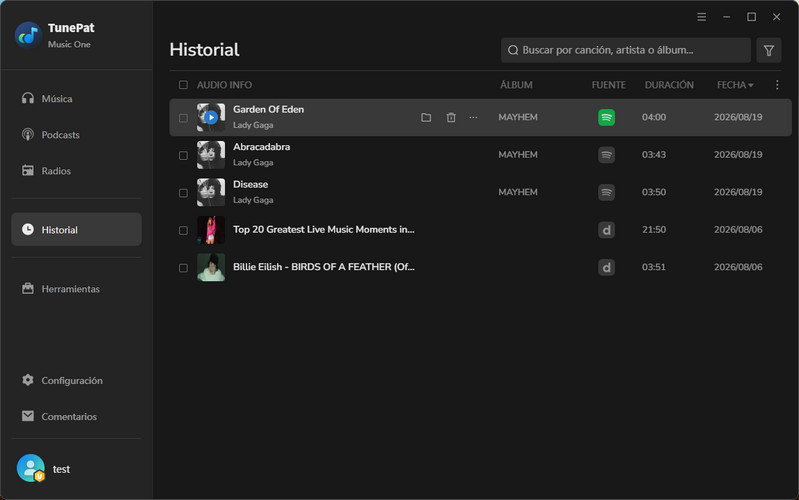Viewport: 799px width, 500px height.
Task: Click the FUENTE column header
Action: (x=608, y=85)
